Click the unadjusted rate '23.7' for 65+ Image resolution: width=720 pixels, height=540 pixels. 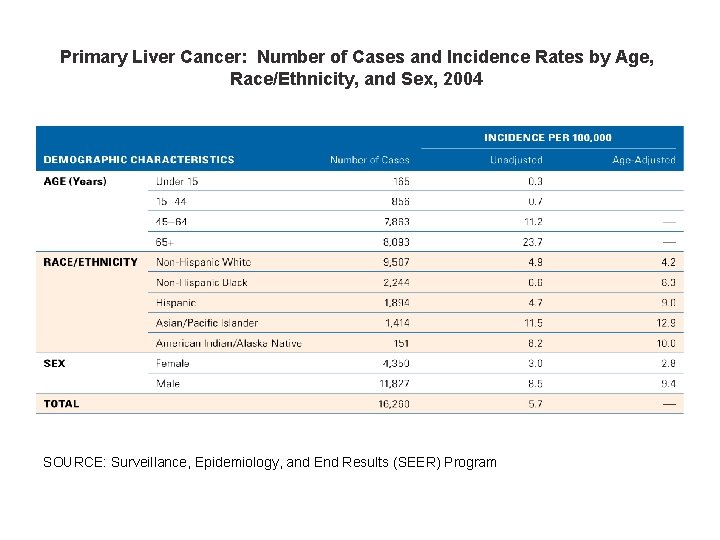click(x=533, y=242)
